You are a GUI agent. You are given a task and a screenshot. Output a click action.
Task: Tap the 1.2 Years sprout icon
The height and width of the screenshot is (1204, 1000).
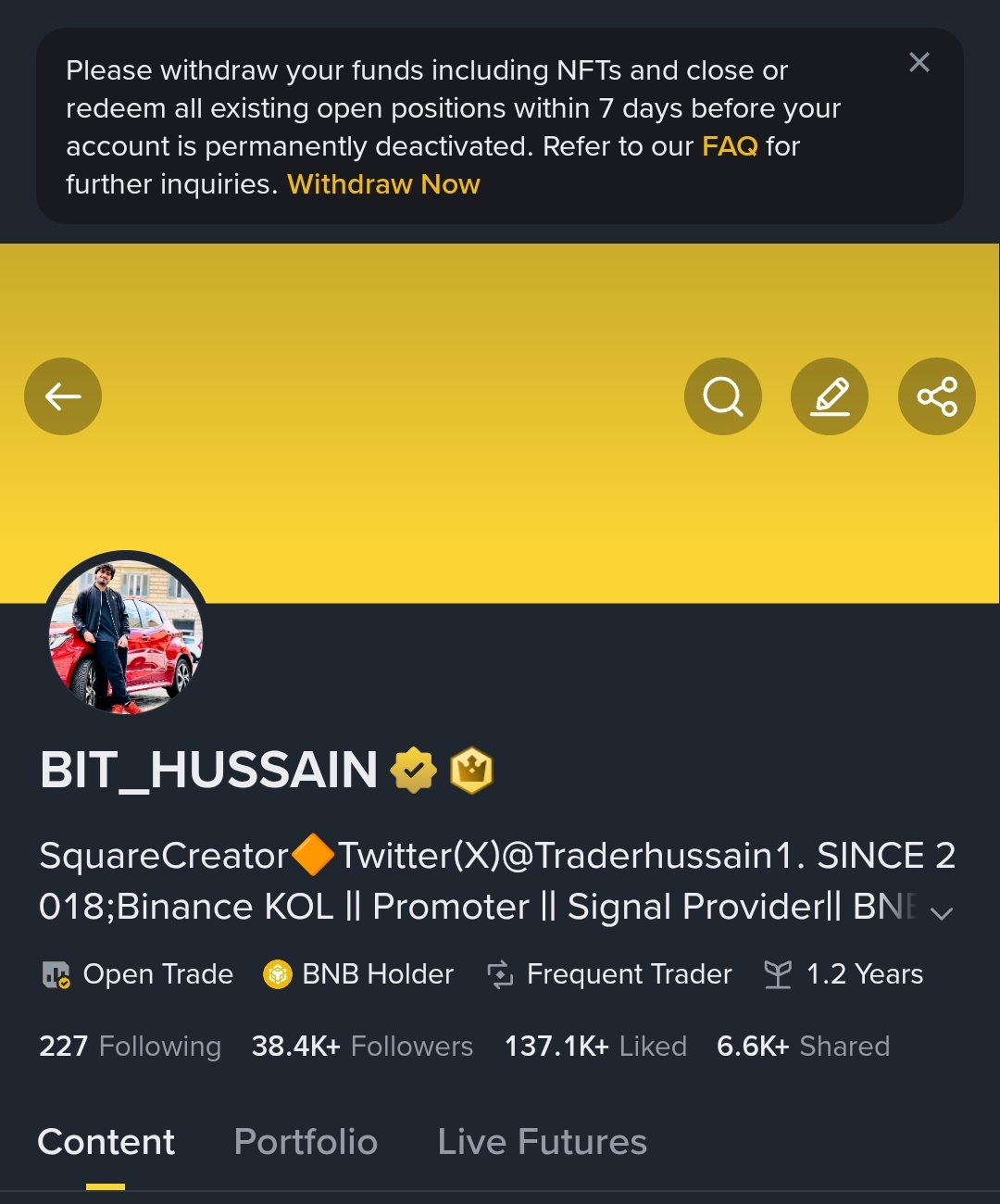(778, 974)
